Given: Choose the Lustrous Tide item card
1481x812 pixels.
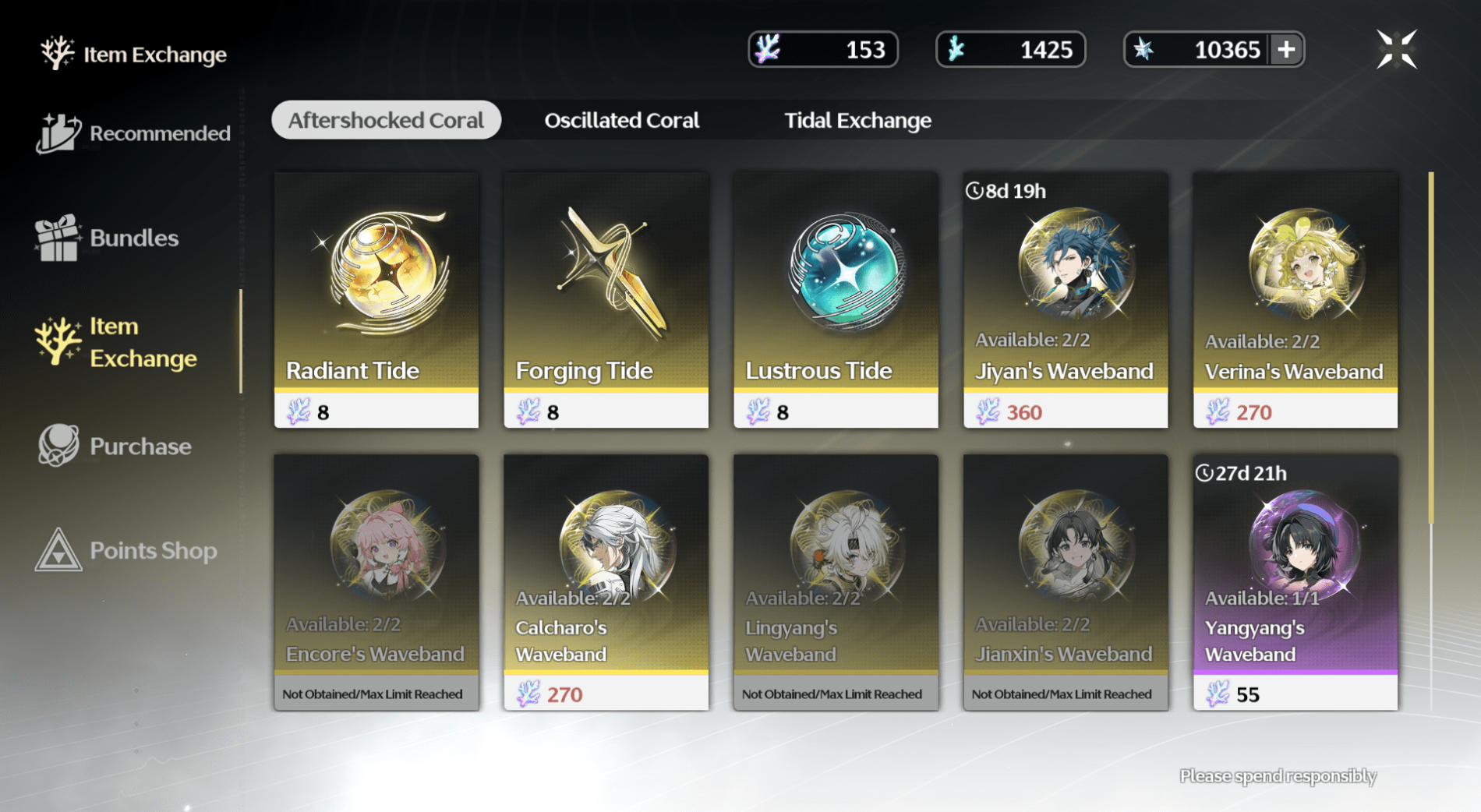Looking at the screenshot, I should (x=836, y=300).
